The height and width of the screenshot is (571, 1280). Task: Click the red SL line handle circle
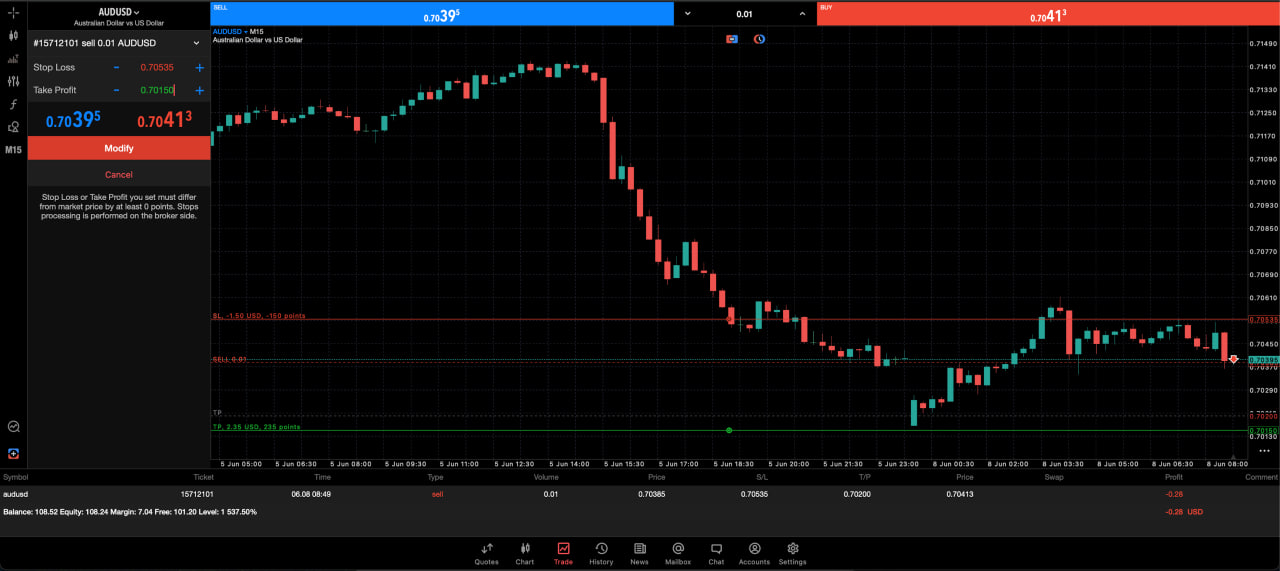[x=729, y=320]
